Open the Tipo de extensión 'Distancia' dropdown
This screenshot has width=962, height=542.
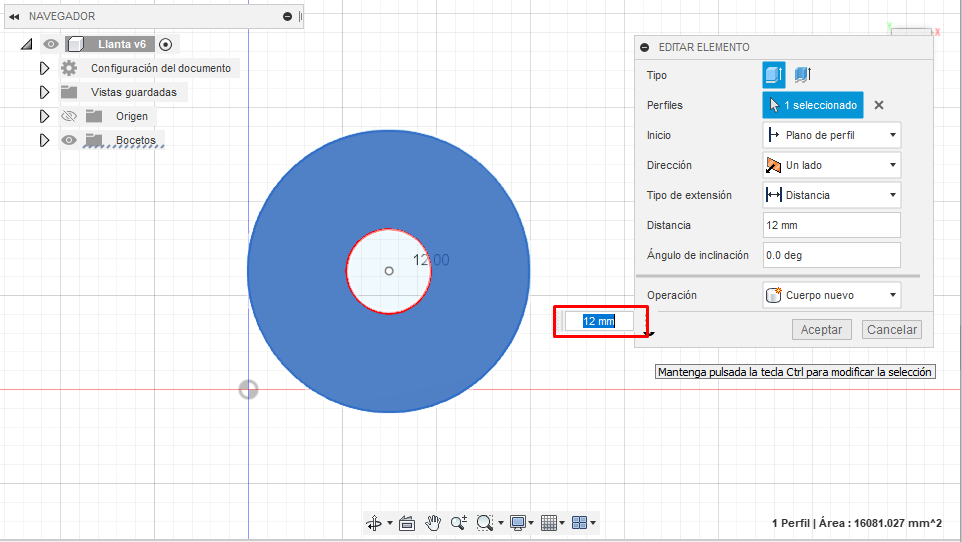(x=831, y=195)
